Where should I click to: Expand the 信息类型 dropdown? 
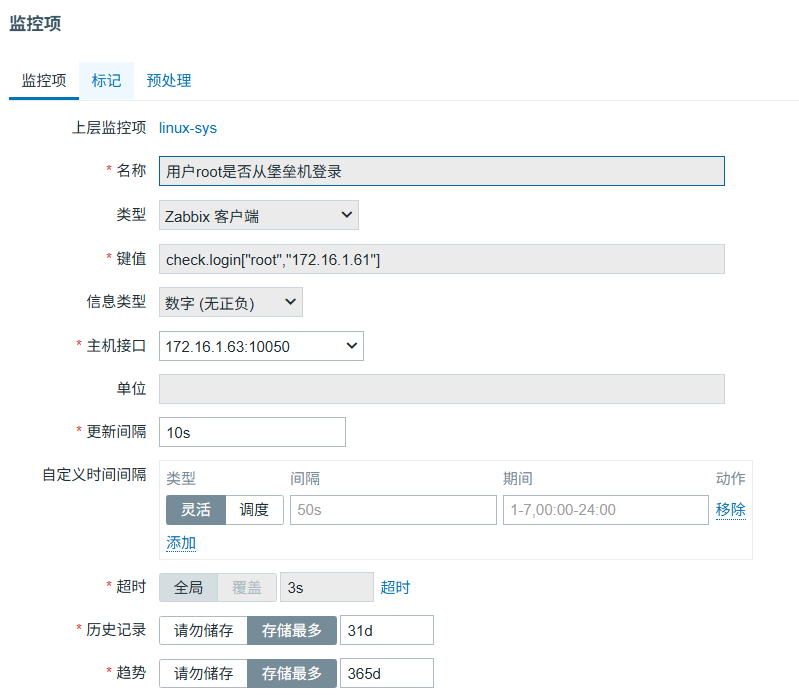[230, 302]
